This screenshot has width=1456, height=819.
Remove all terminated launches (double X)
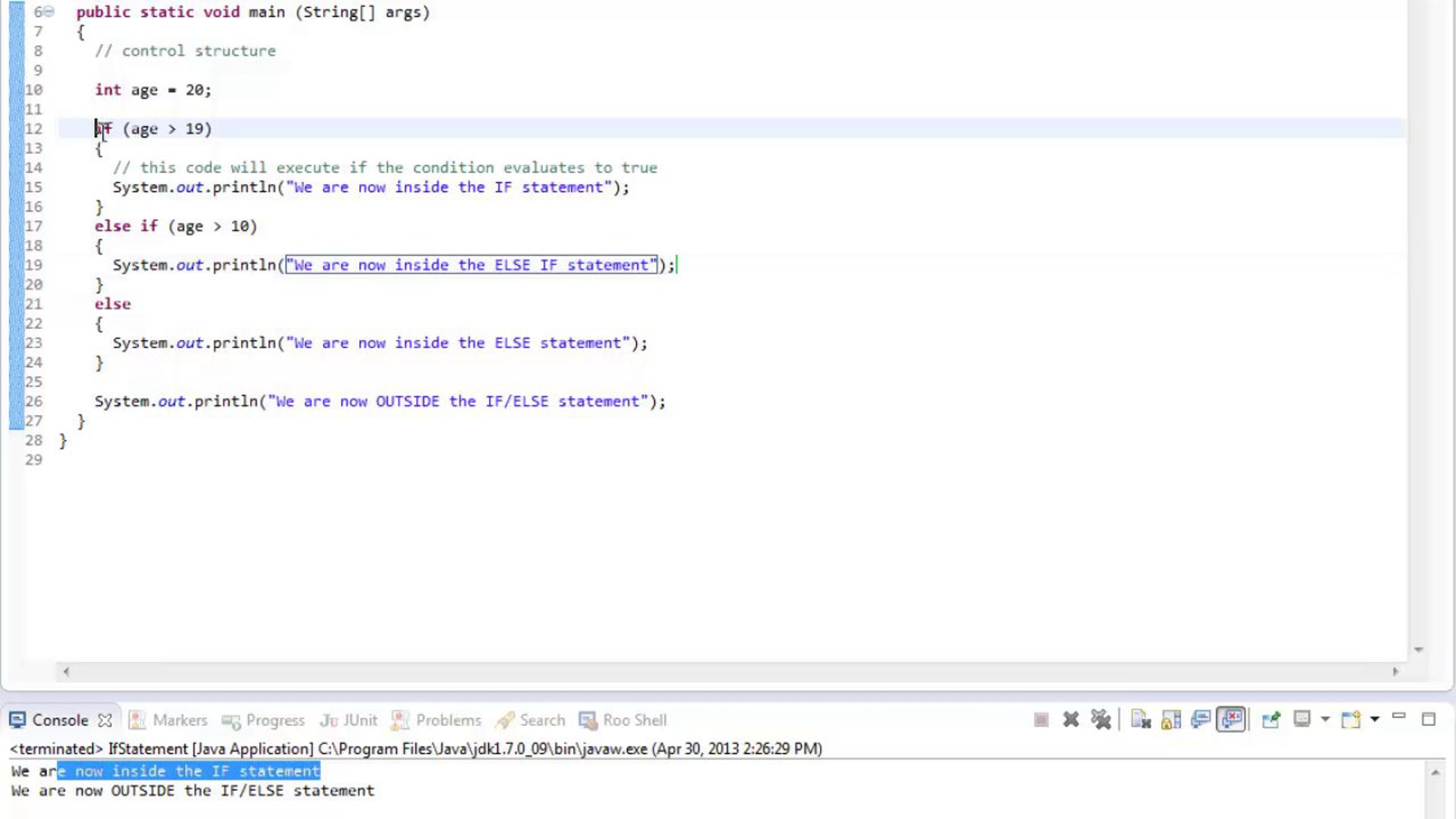(x=1100, y=720)
